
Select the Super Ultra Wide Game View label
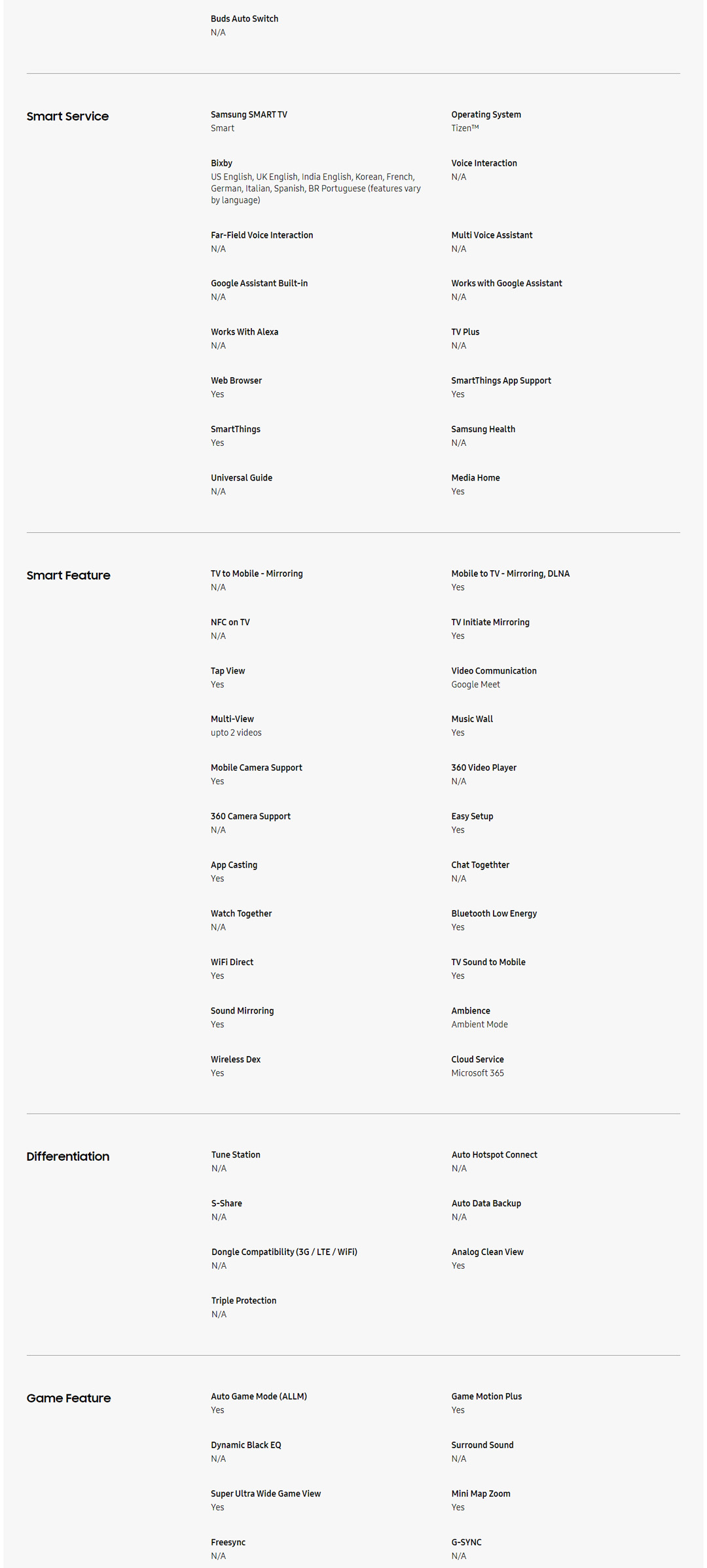tap(266, 1493)
